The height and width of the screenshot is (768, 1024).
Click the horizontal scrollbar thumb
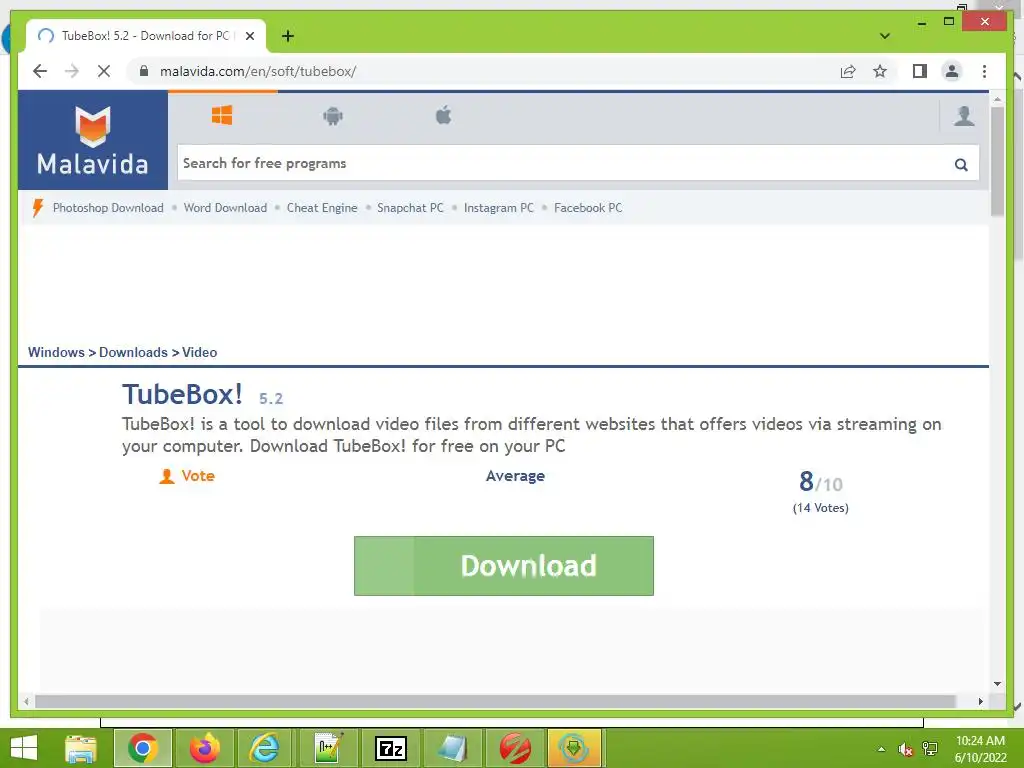[x=495, y=701]
